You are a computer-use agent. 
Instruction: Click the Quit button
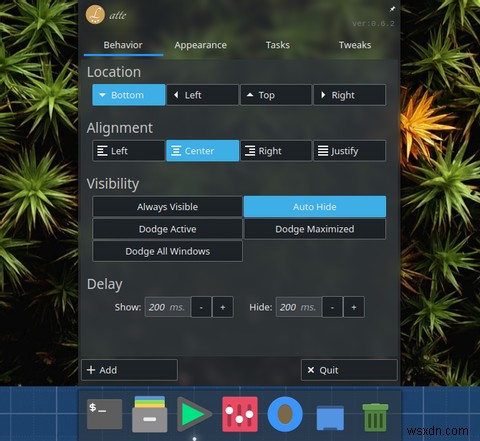click(349, 370)
